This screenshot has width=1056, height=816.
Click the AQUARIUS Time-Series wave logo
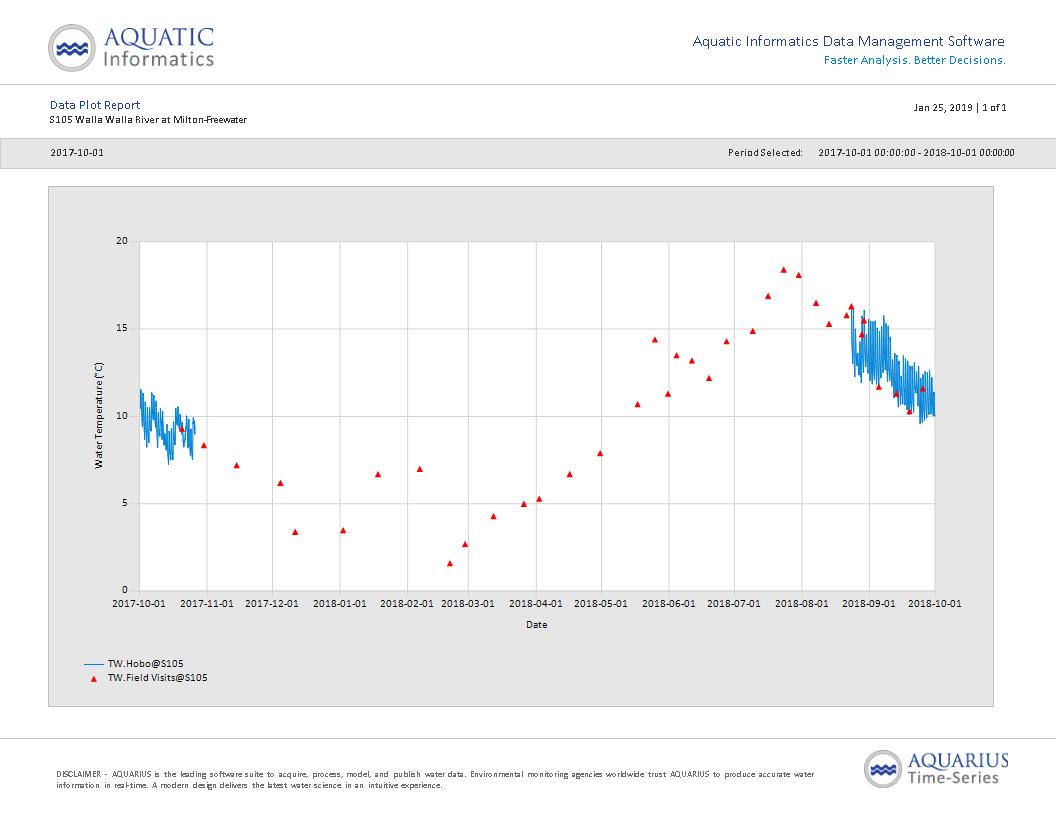pos(883,769)
